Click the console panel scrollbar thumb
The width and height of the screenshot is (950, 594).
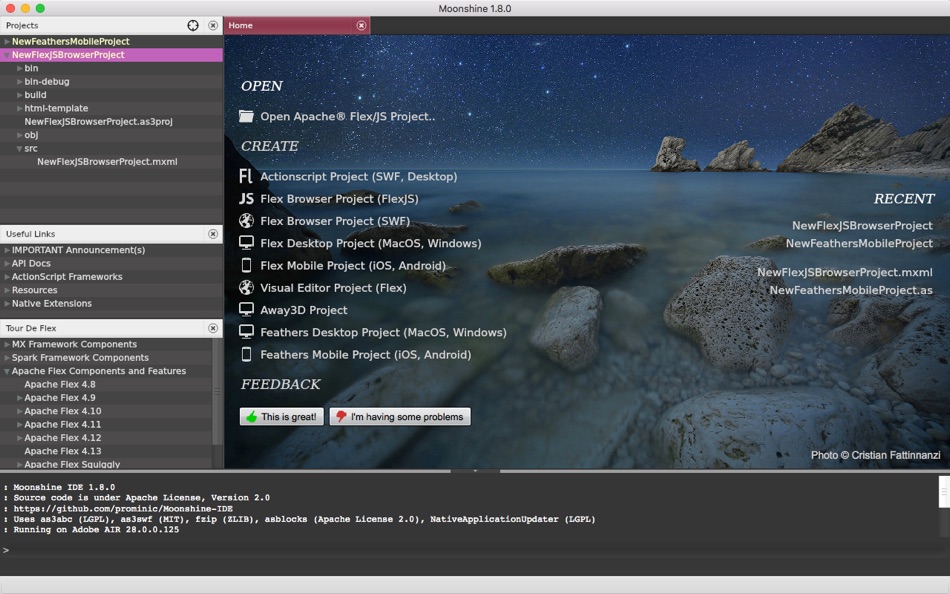point(944,492)
